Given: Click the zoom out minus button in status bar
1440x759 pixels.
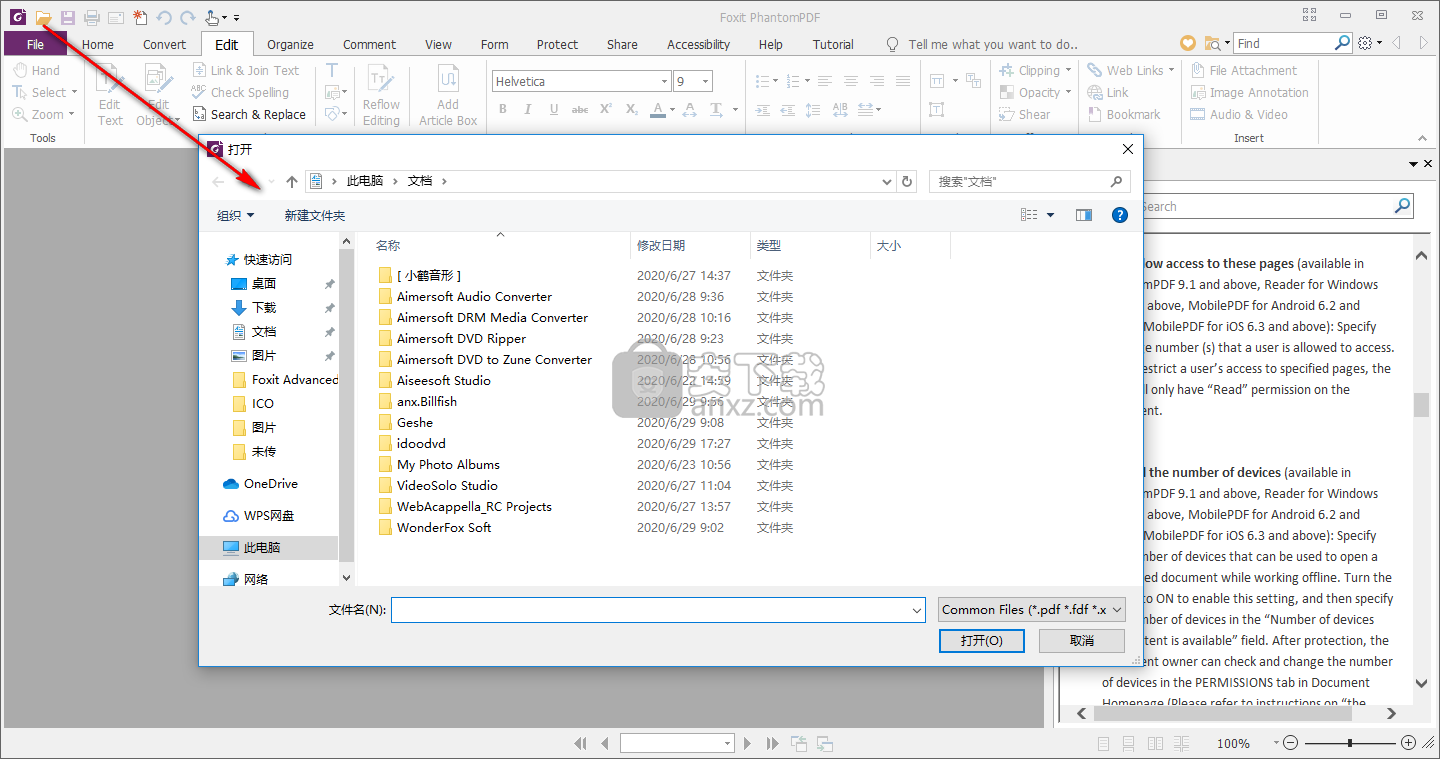Looking at the screenshot, I should 1290,743.
